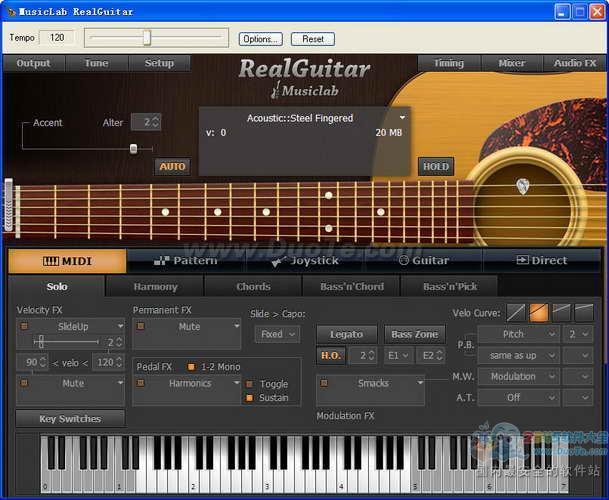Open the pitch bend range 2 dropdown

point(578,334)
